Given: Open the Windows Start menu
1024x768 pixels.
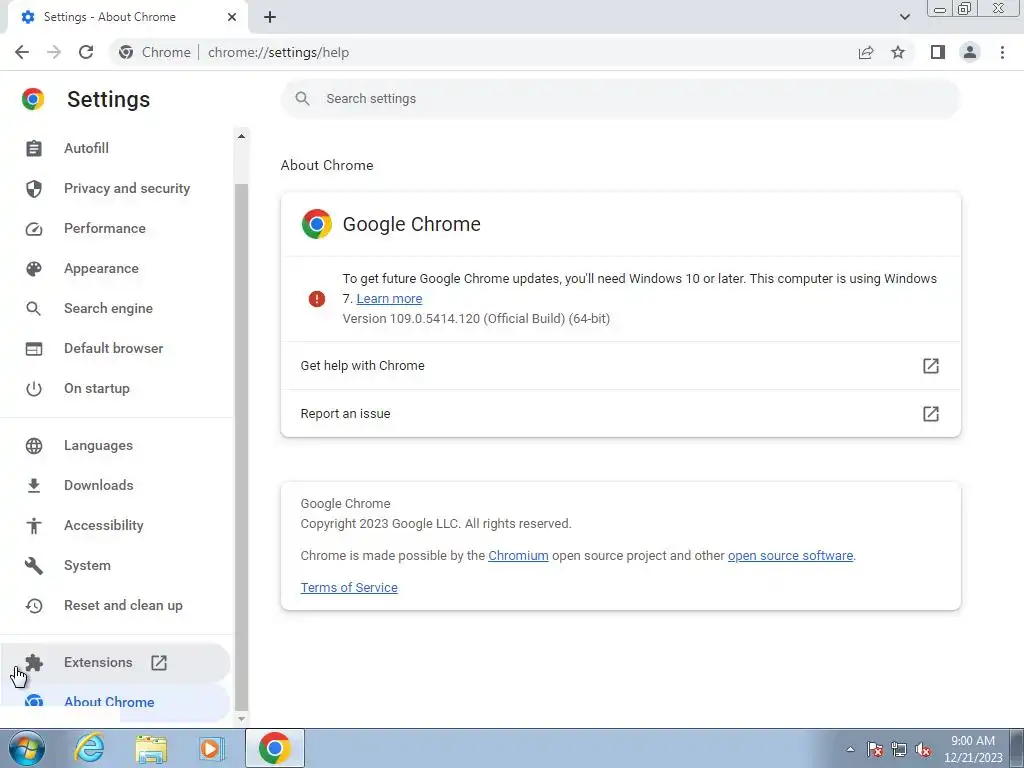Looking at the screenshot, I should tap(27, 748).
